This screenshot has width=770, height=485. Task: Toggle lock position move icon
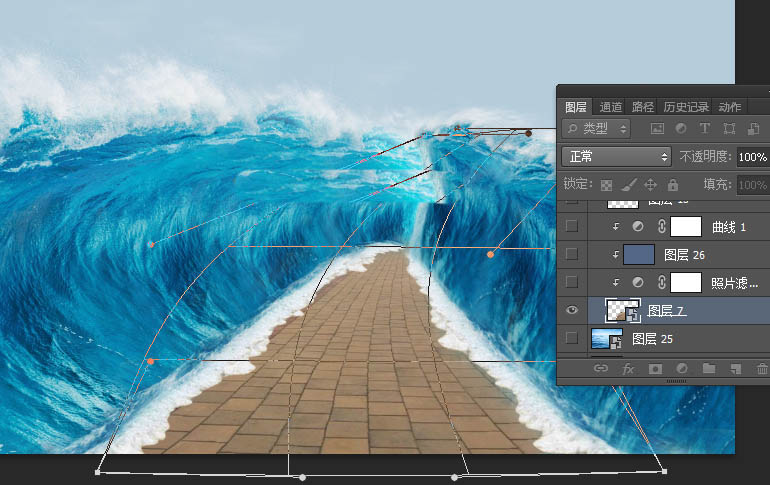tap(650, 185)
